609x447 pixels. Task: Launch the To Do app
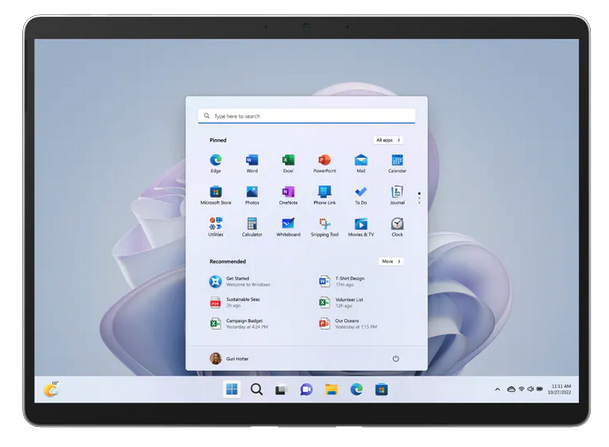(361, 195)
